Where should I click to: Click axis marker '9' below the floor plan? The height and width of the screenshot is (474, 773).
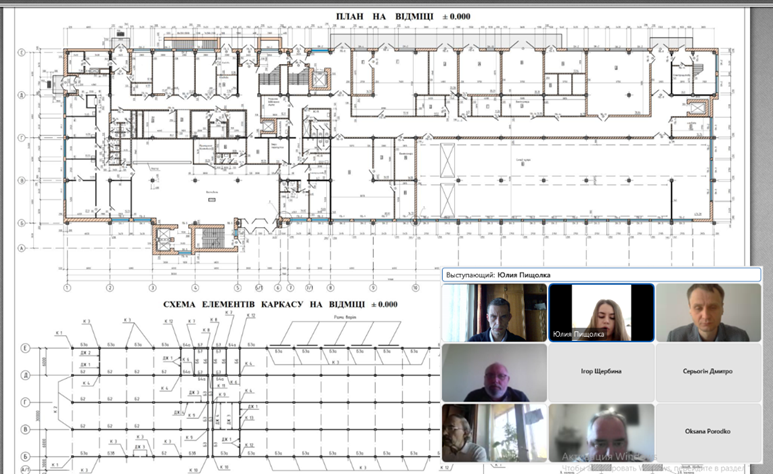[373, 288]
